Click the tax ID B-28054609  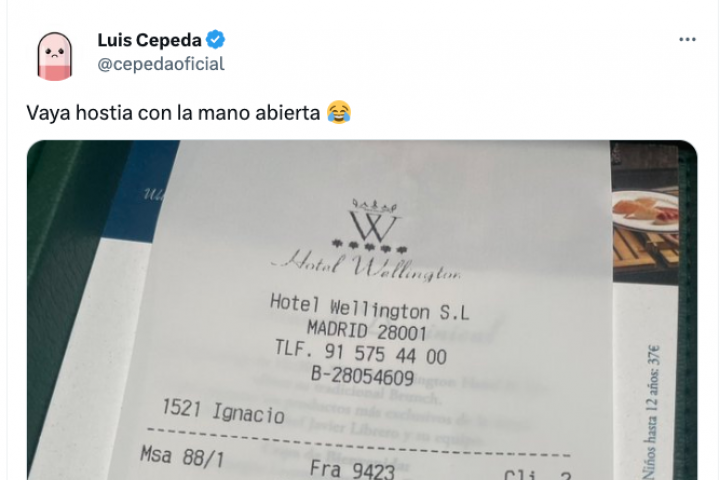(363, 375)
